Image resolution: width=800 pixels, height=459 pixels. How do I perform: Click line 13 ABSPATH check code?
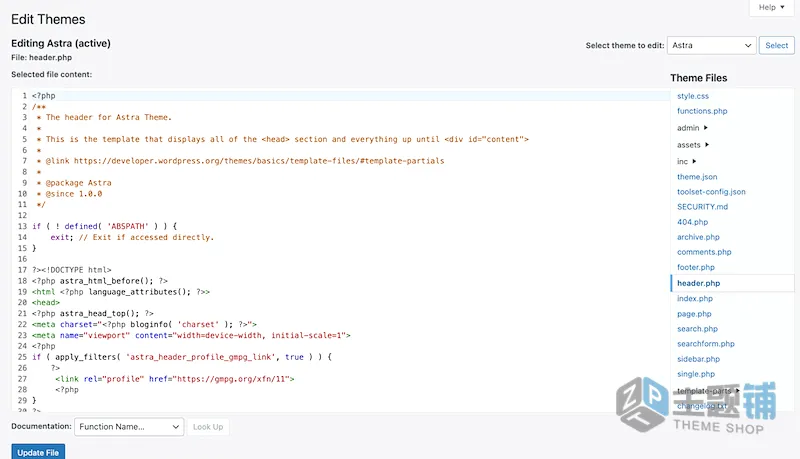pos(105,226)
